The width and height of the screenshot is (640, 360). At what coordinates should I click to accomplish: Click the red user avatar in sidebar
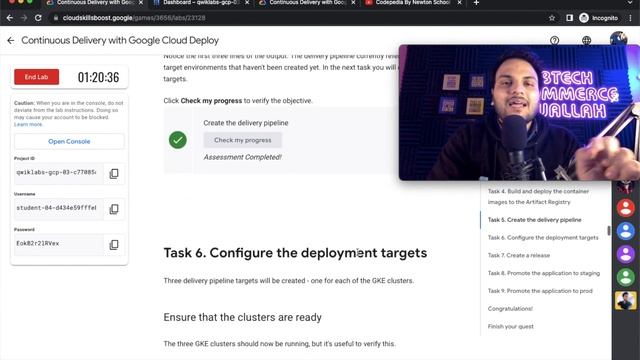(625, 208)
